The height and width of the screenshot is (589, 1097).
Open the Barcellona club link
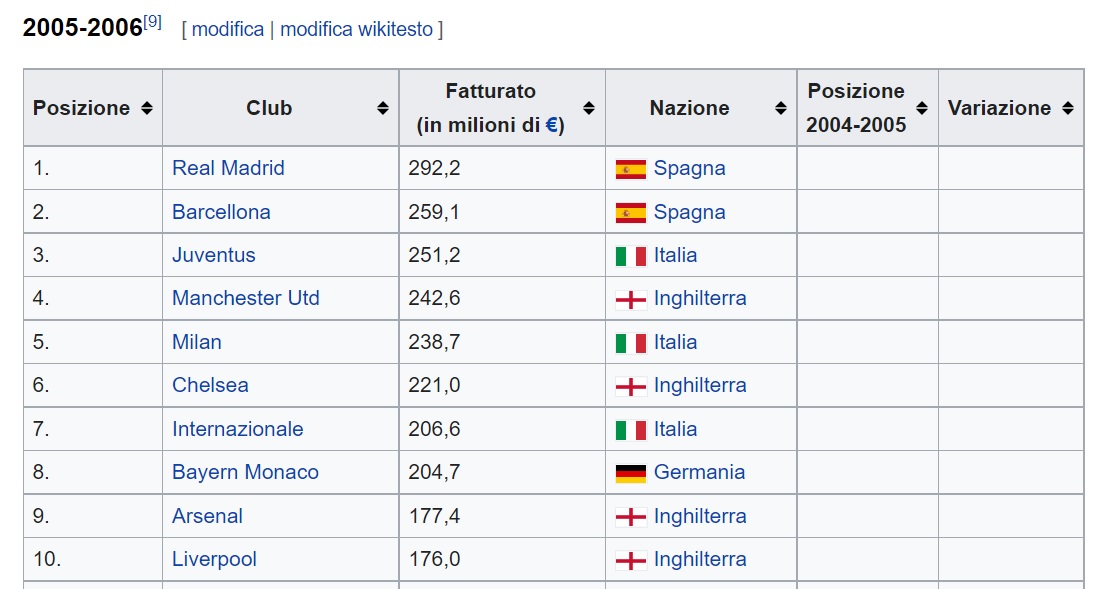point(221,212)
